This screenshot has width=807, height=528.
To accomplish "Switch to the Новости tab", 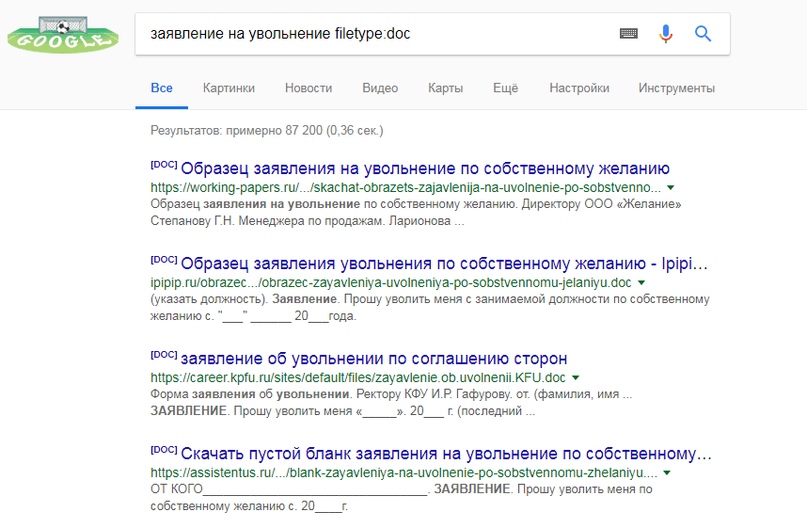I will click(308, 88).
